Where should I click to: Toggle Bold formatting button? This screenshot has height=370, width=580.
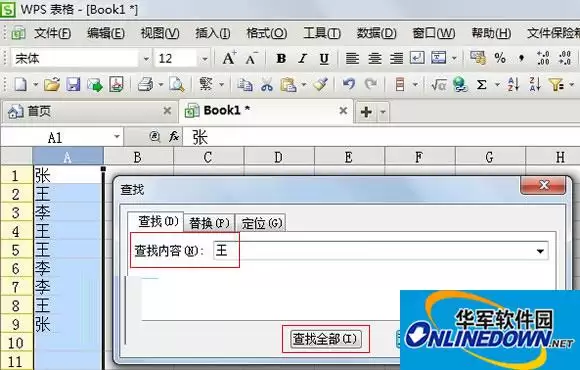(281, 58)
